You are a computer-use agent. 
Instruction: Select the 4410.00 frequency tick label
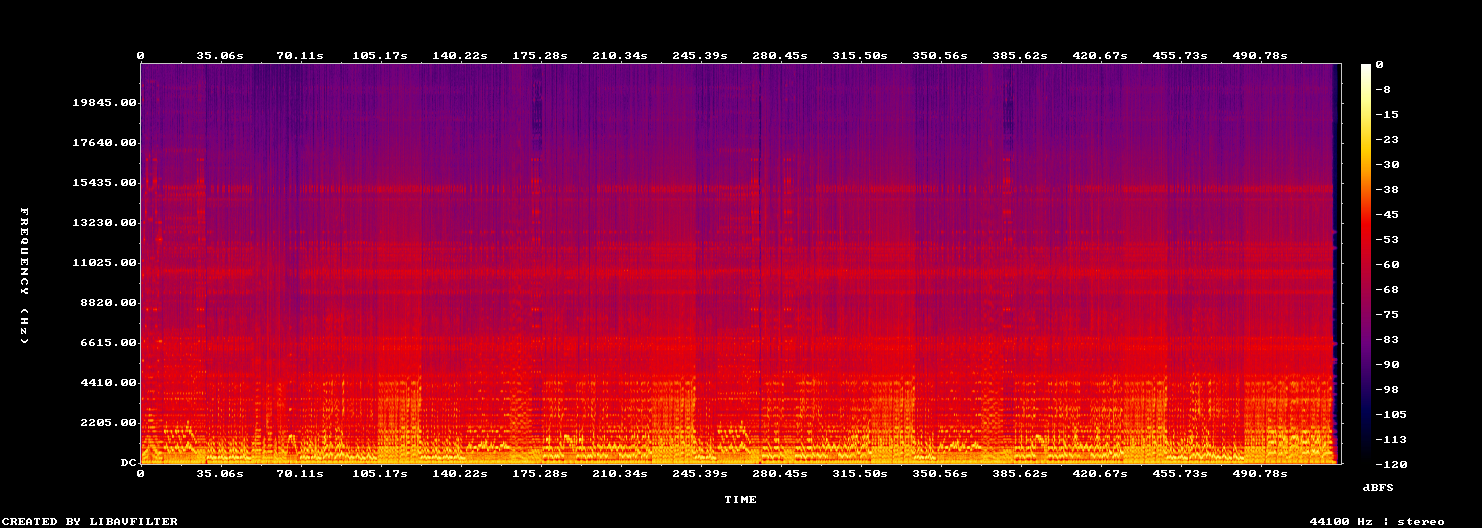[x=108, y=383]
